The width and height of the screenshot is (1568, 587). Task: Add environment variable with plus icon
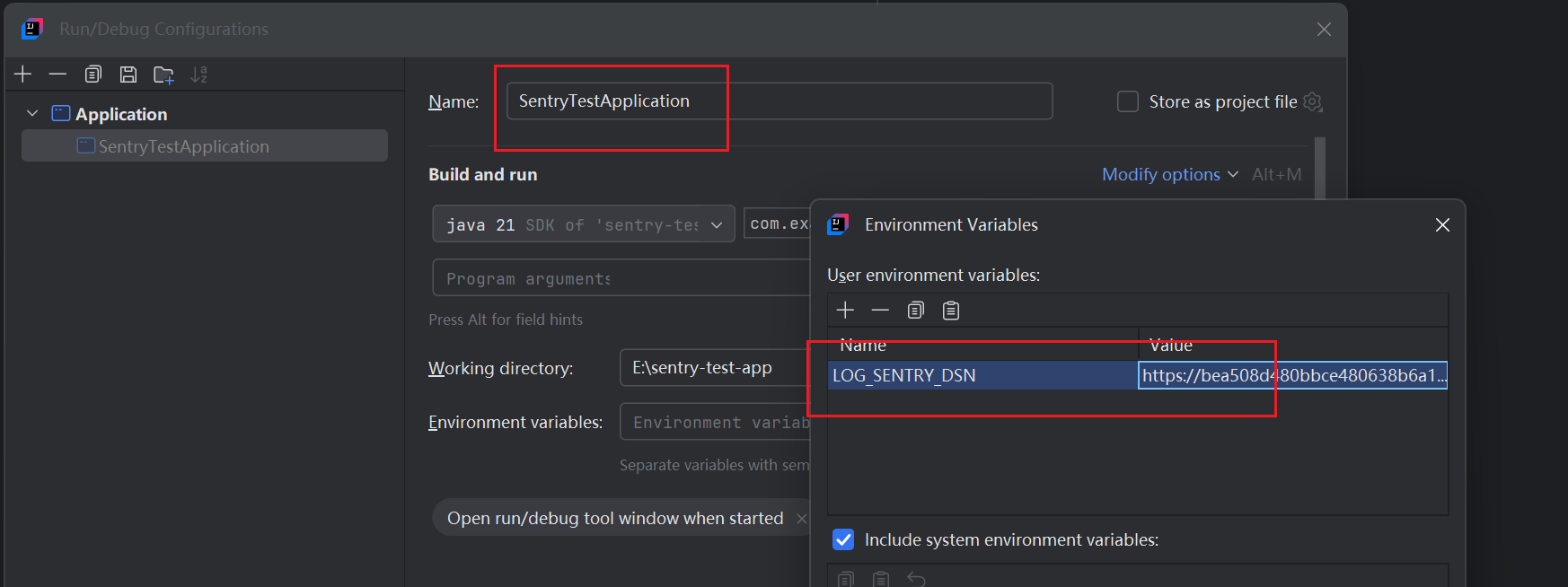[845, 311]
